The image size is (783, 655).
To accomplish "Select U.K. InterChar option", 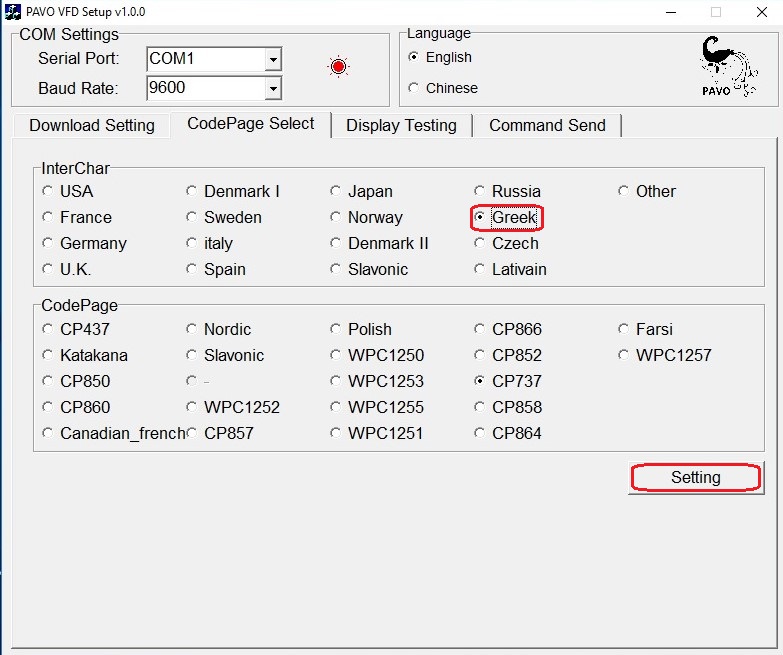I will 67,269.
